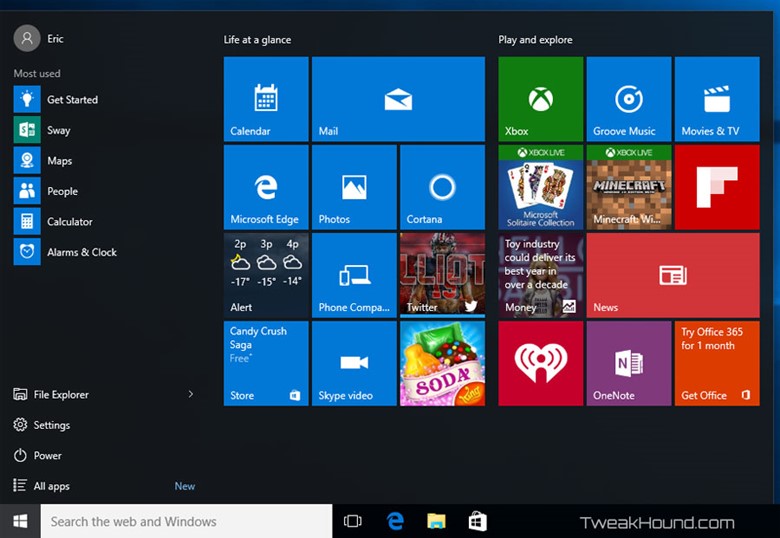Open the iHeartRadio tile
Screen dimensions: 780x538
click(541, 363)
